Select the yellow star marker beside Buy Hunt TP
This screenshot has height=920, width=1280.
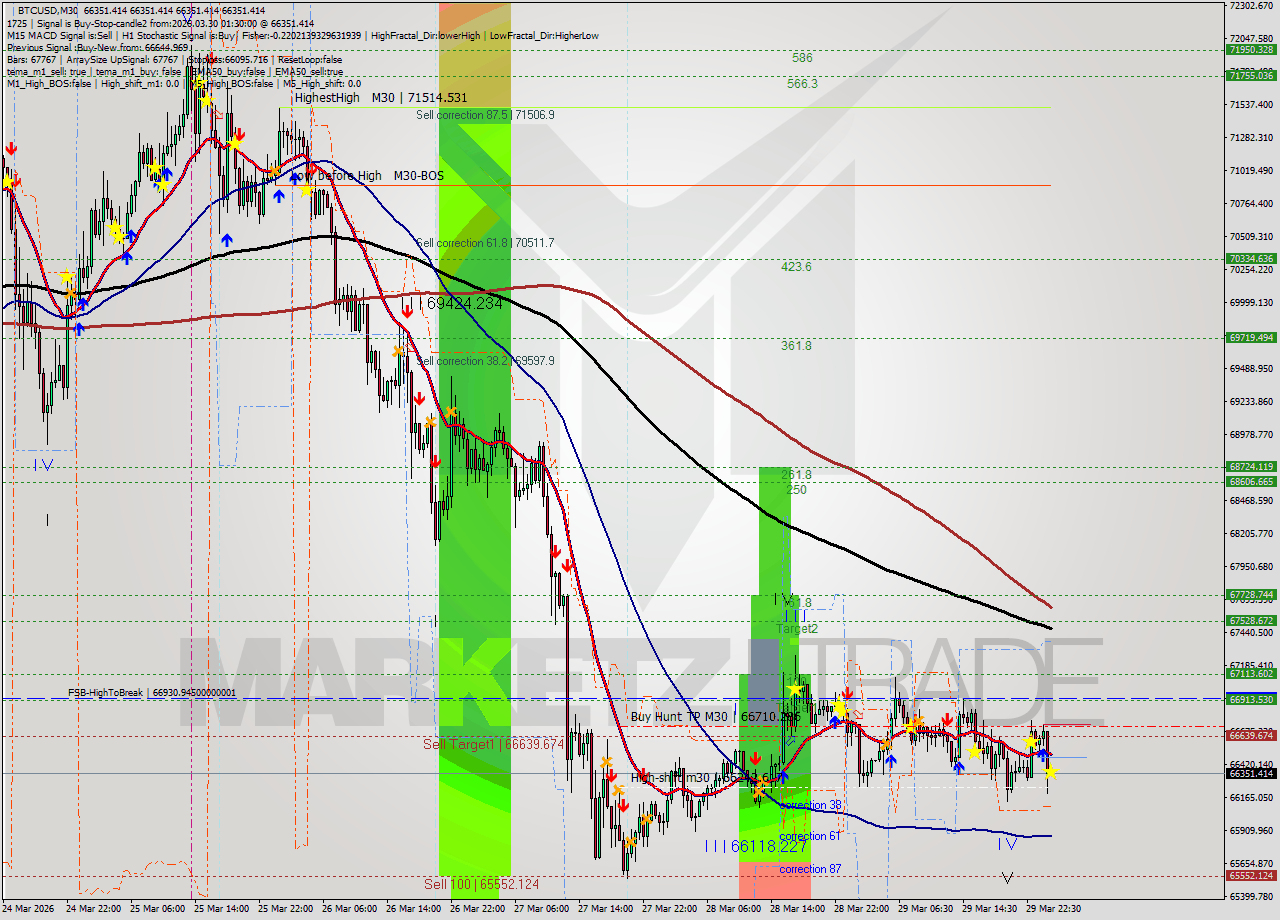pyautogui.click(x=795, y=689)
